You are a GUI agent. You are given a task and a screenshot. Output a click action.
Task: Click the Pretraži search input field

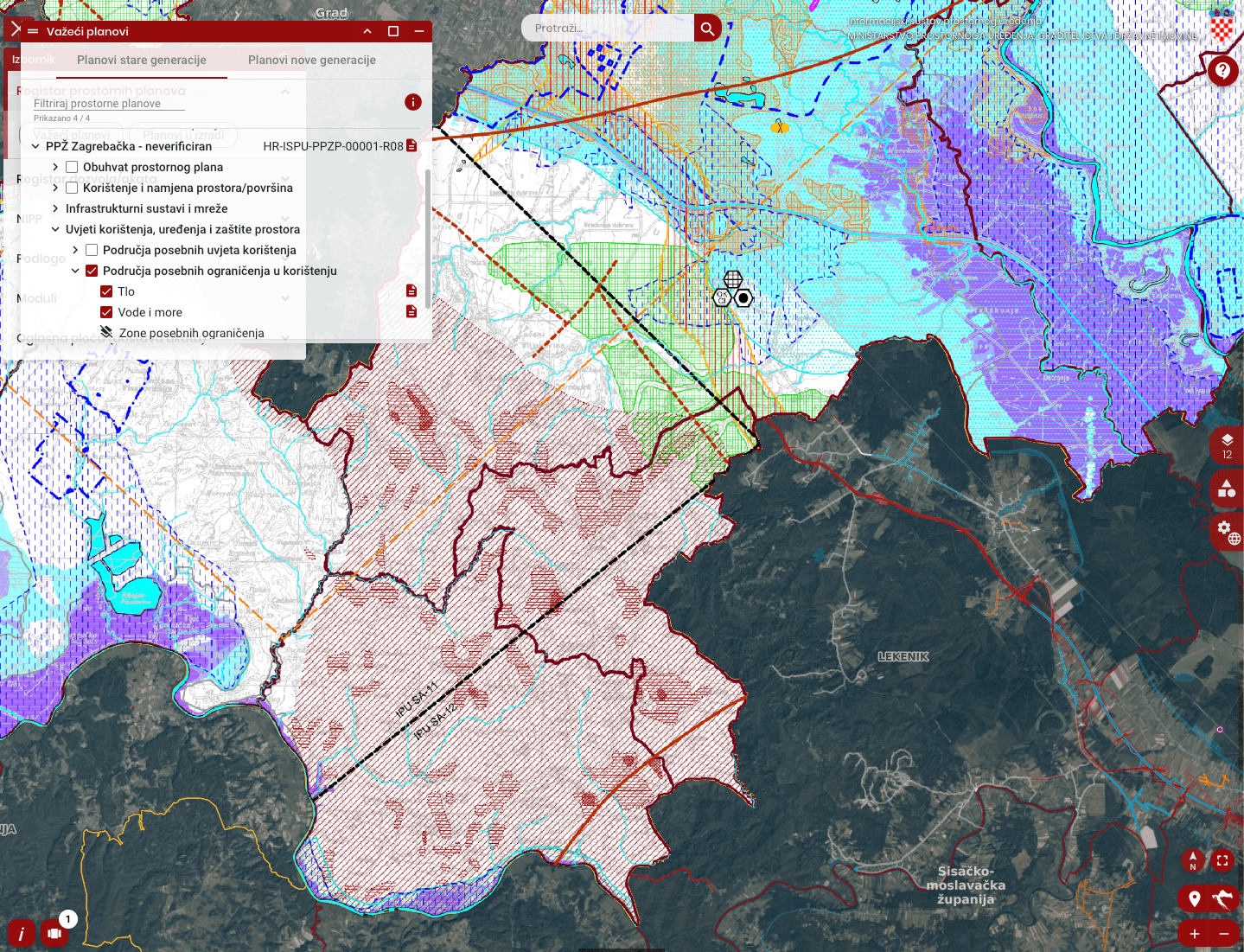point(608,28)
